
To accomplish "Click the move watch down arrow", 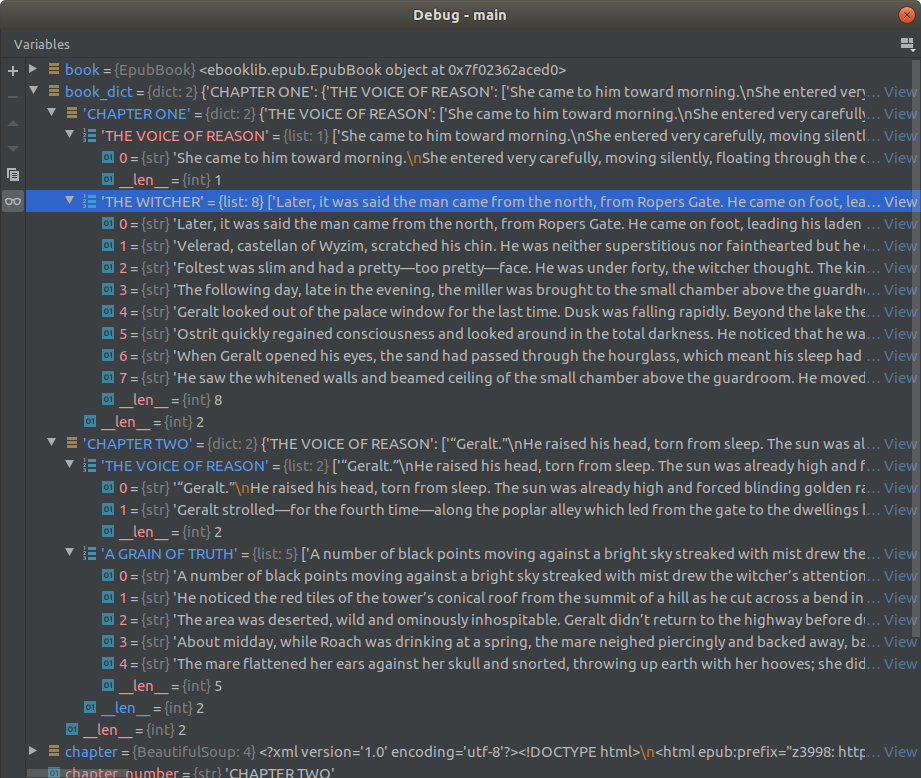I will tap(13, 149).
